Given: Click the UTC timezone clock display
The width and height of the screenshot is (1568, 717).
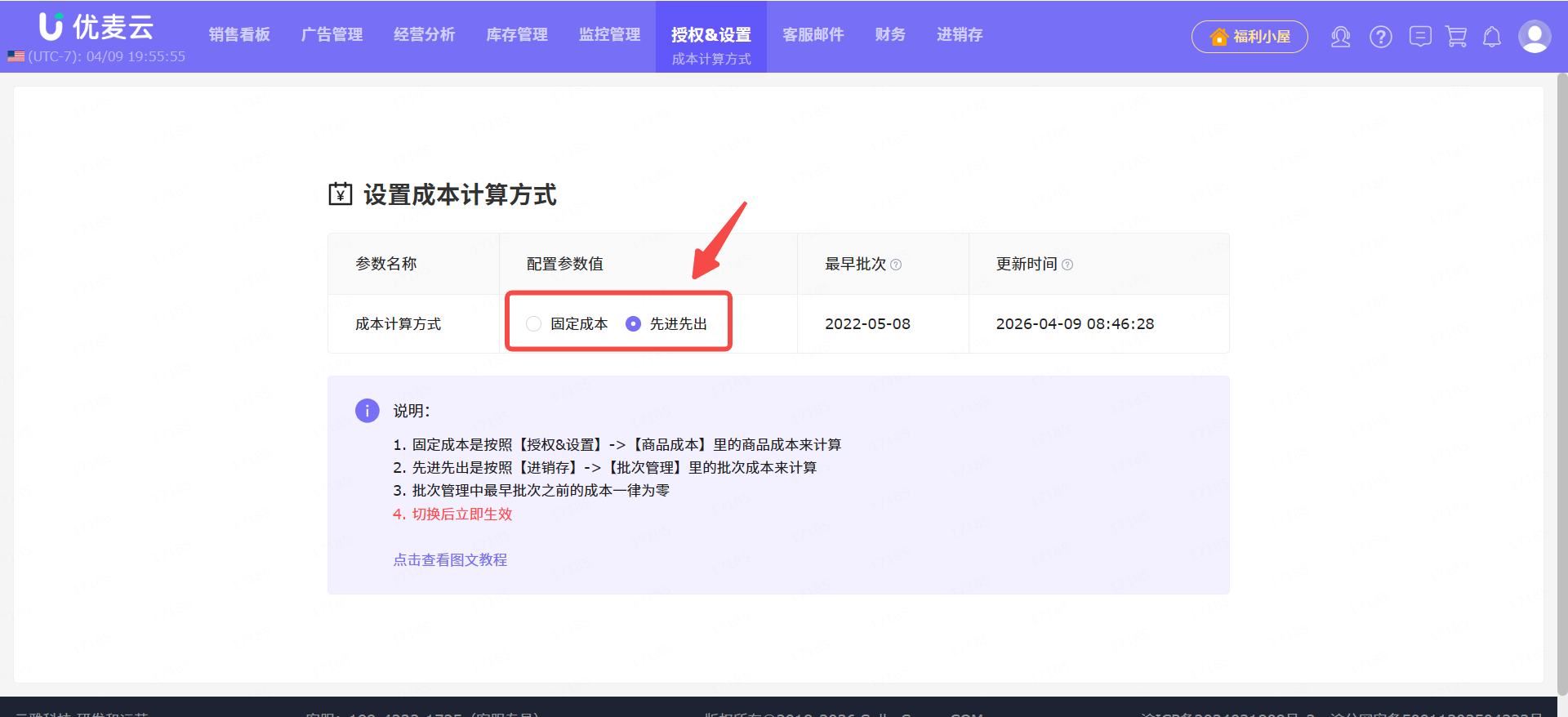Looking at the screenshot, I should click(98, 56).
